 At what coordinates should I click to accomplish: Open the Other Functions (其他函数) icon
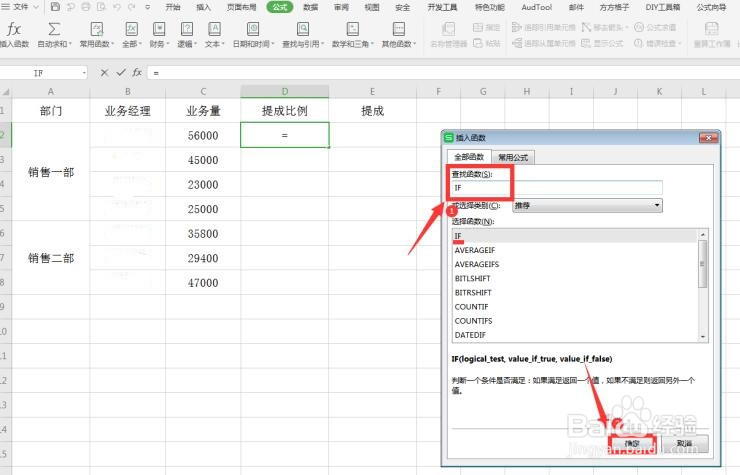coord(399,29)
